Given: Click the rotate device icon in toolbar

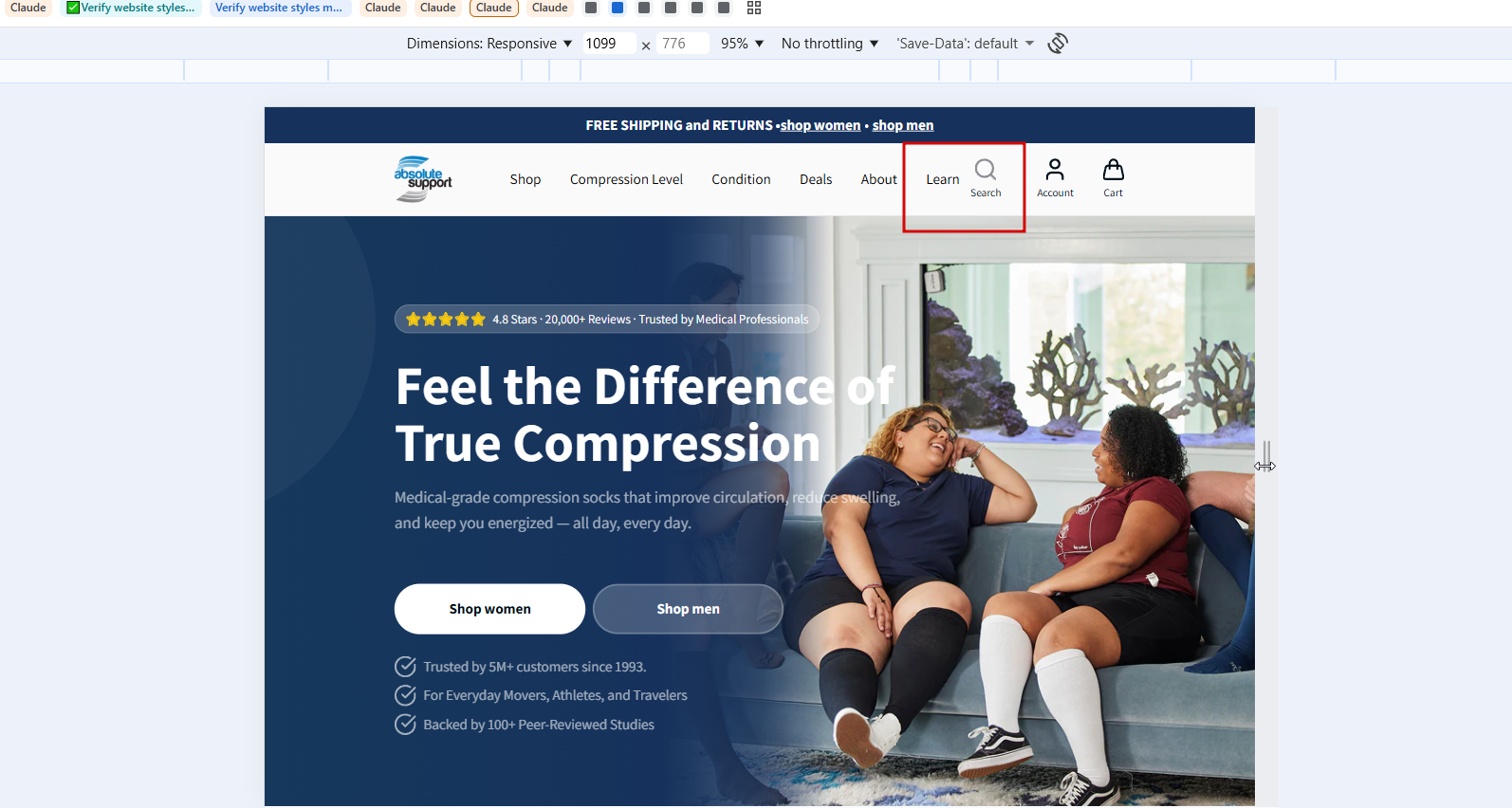Looking at the screenshot, I should click(x=1058, y=44).
